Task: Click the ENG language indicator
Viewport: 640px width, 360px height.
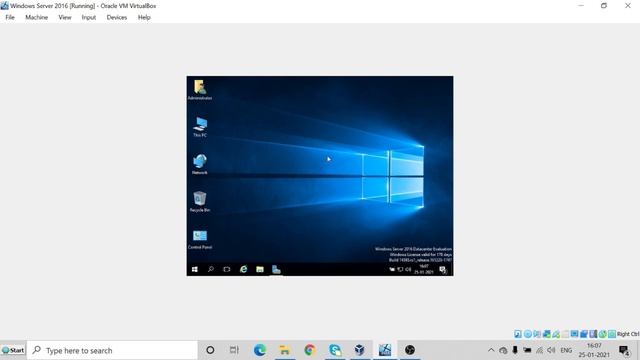Action: (566, 351)
